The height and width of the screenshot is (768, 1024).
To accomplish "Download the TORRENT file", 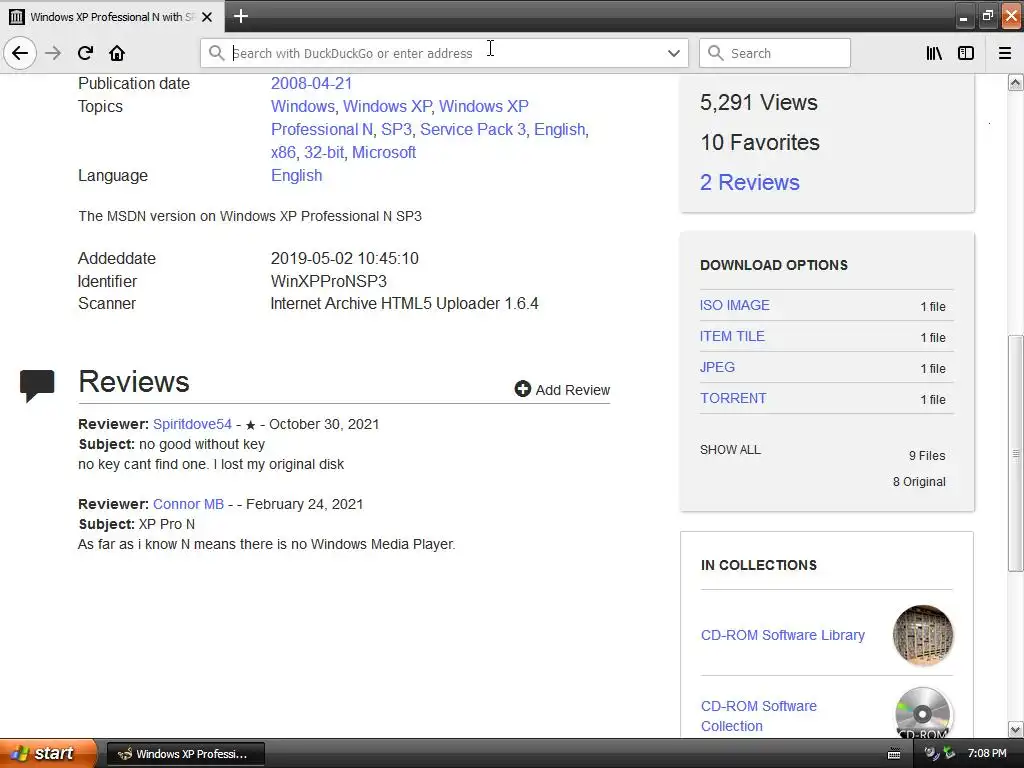I will [733, 398].
